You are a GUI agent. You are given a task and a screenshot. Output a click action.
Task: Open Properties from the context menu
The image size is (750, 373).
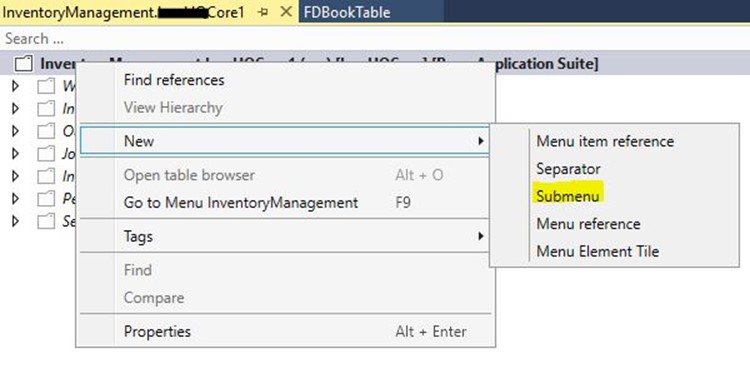pyautogui.click(x=157, y=332)
